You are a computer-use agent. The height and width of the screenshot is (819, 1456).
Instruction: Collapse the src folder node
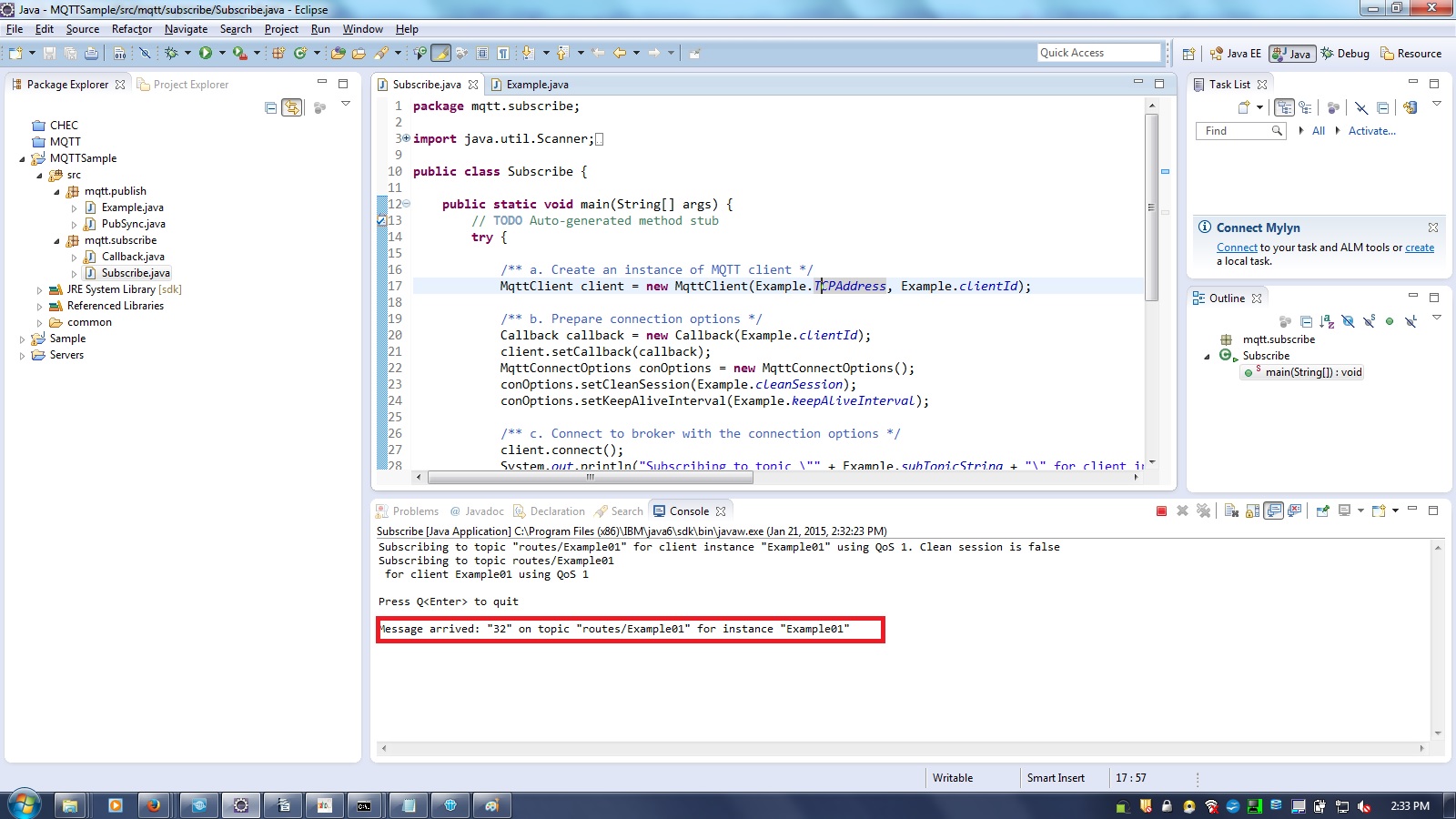(x=39, y=176)
